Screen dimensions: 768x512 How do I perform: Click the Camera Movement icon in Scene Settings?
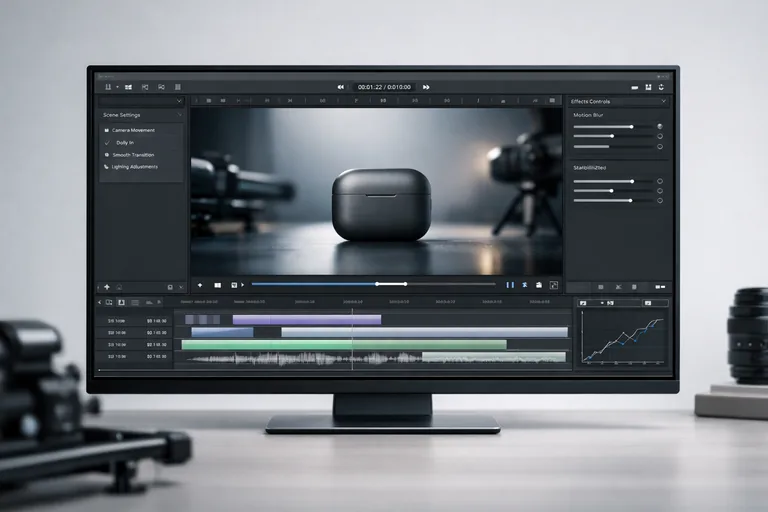pyautogui.click(x=106, y=131)
